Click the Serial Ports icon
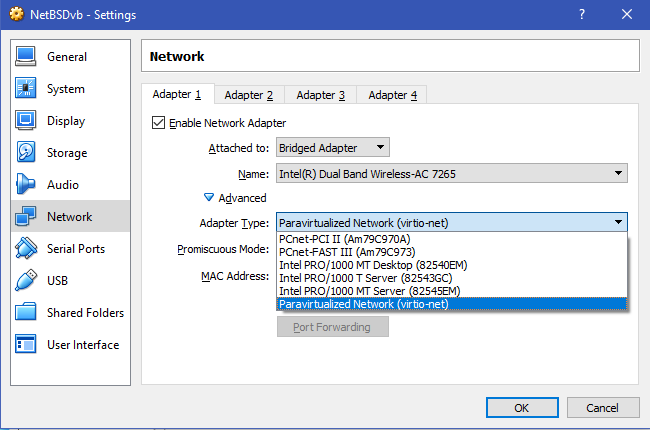This screenshot has width=650, height=430. click(27, 249)
